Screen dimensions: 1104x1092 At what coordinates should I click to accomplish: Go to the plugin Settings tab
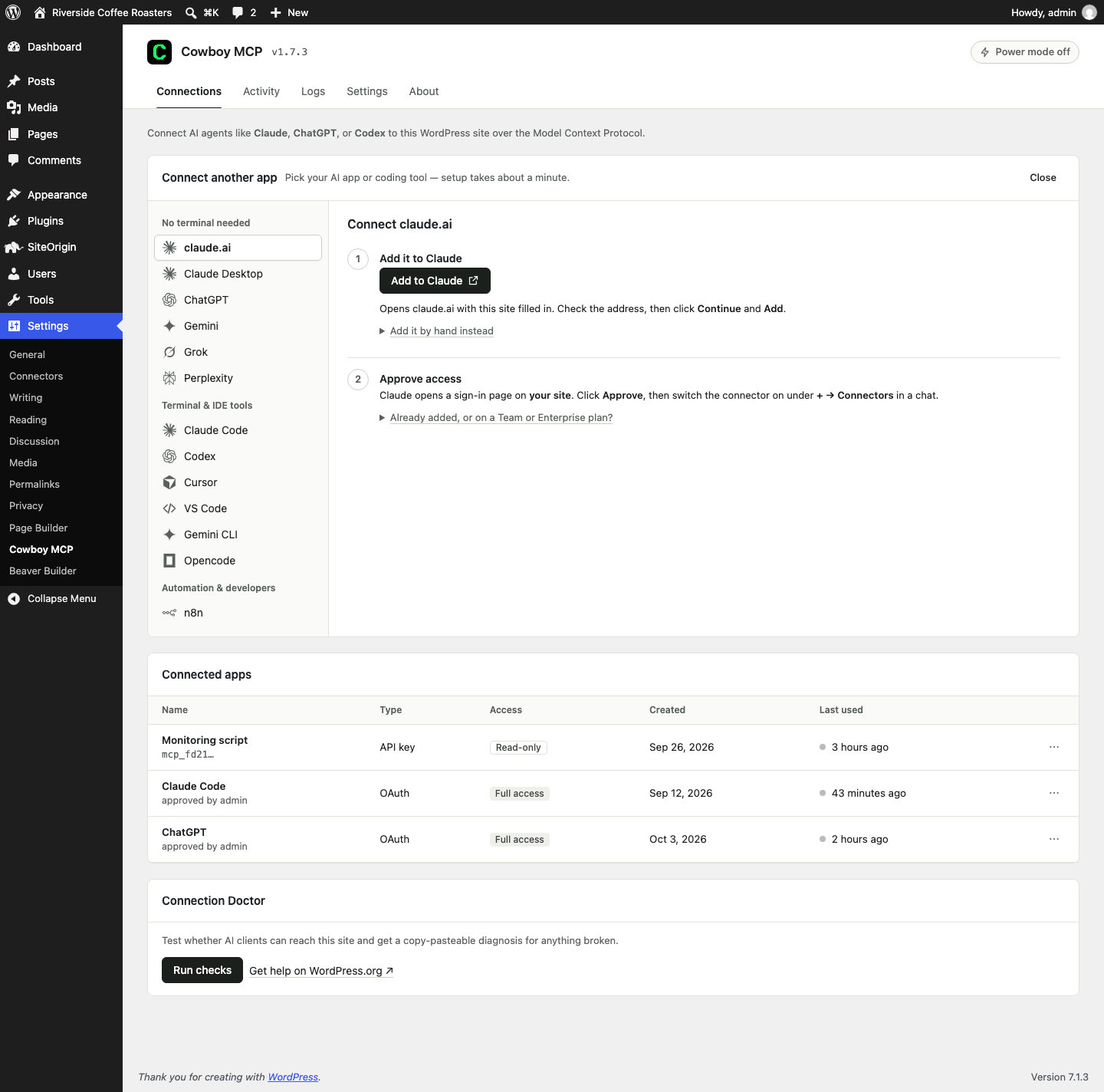tap(367, 91)
